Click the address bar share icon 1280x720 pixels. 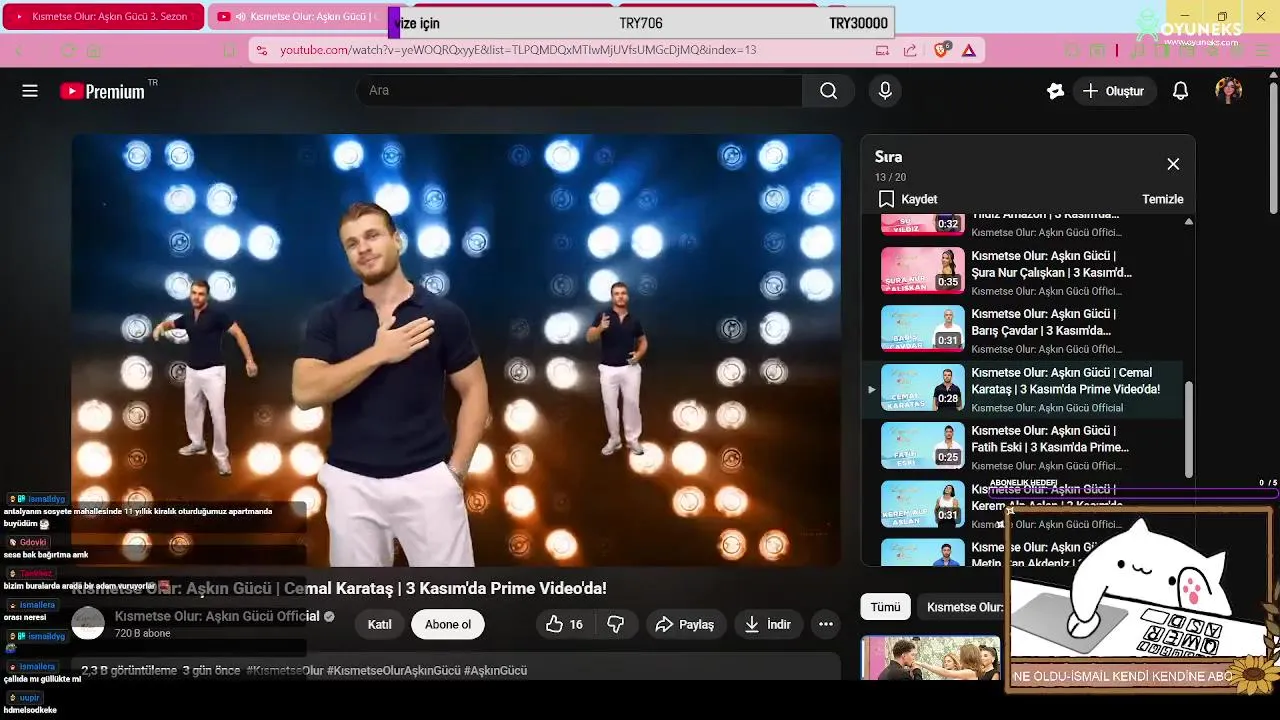click(909, 50)
